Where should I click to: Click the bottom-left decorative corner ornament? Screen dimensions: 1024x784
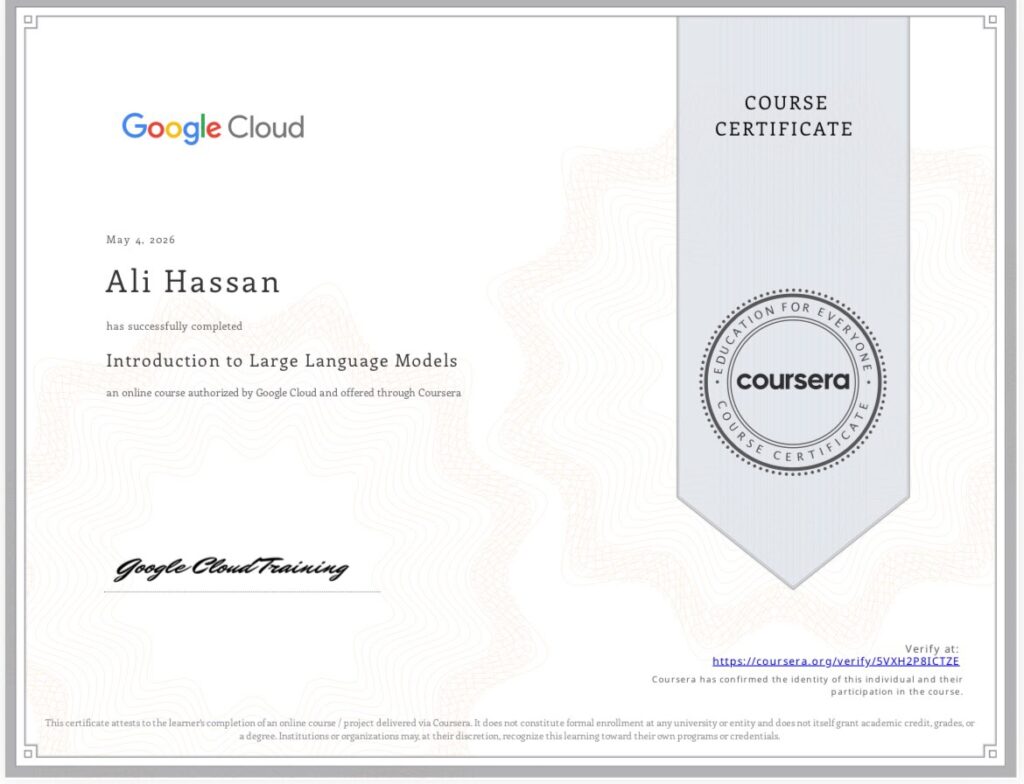(x=29, y=752)
